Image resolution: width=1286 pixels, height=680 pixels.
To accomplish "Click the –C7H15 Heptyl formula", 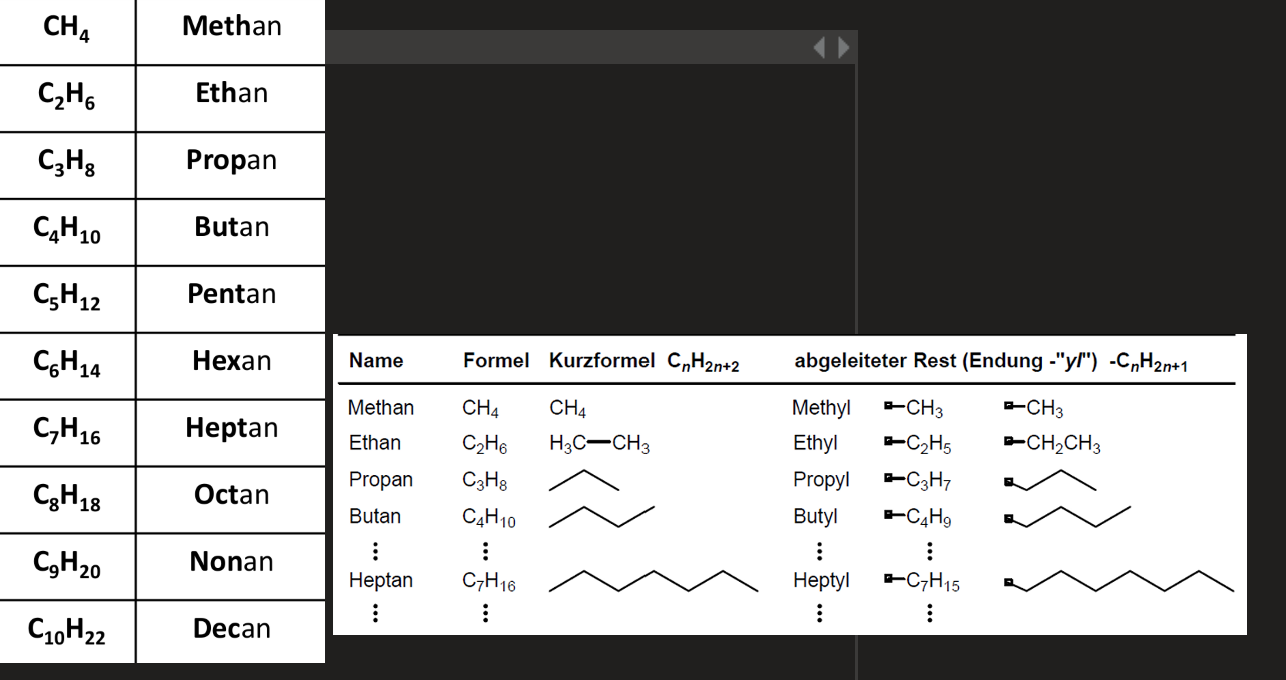I will pos(922,582).
